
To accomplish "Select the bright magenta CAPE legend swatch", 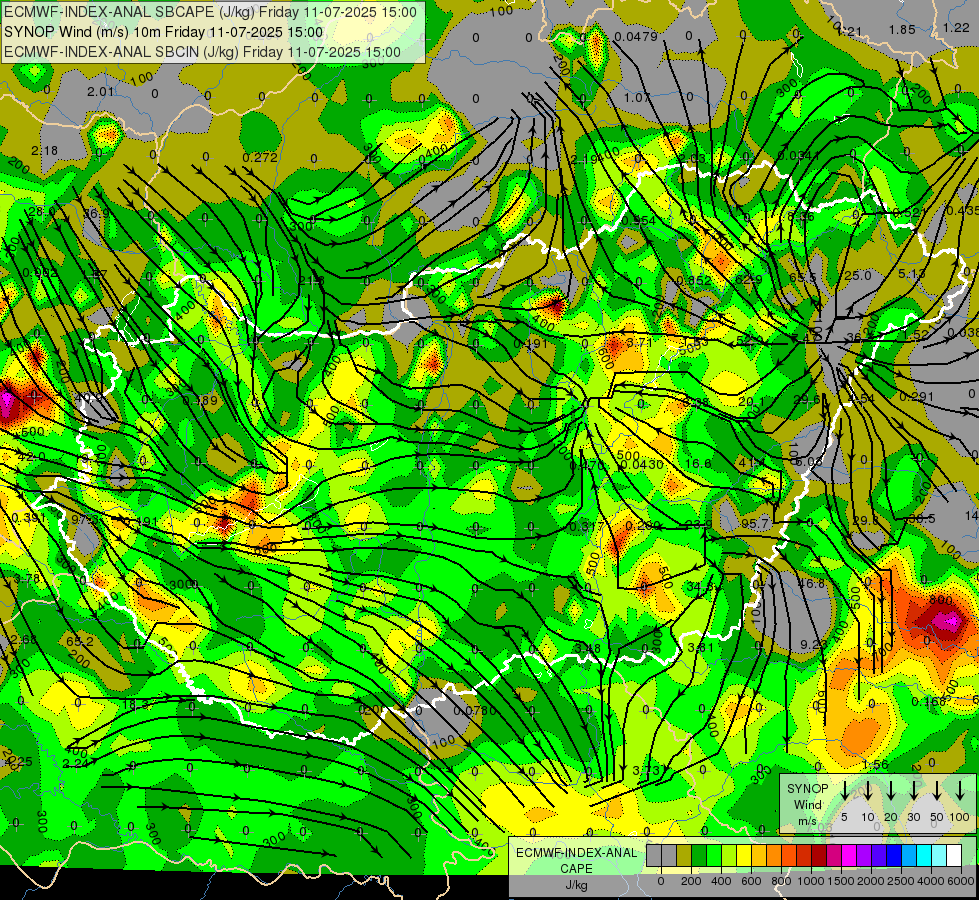I will tap(849, 855).
